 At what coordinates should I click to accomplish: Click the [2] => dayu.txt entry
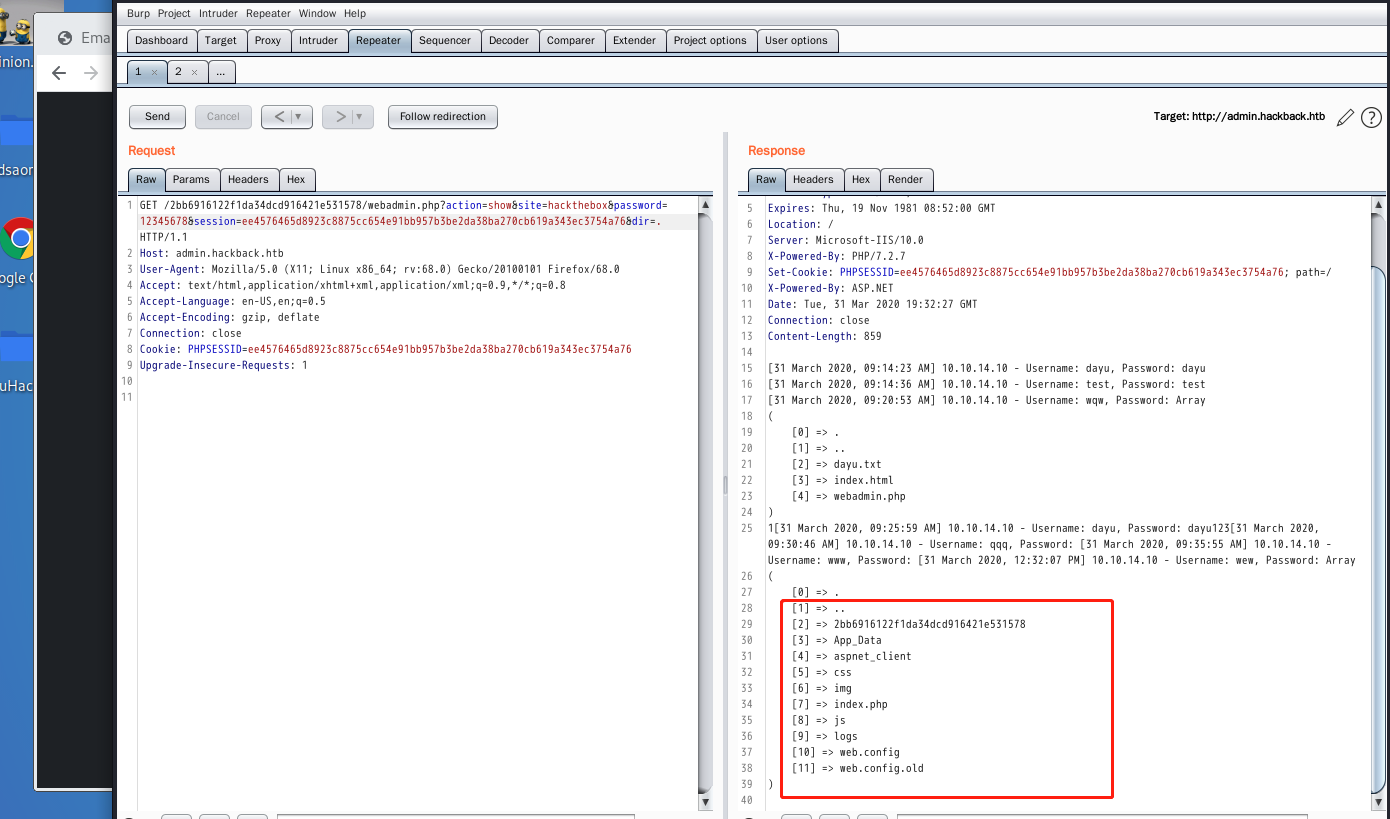click(837, 464)
